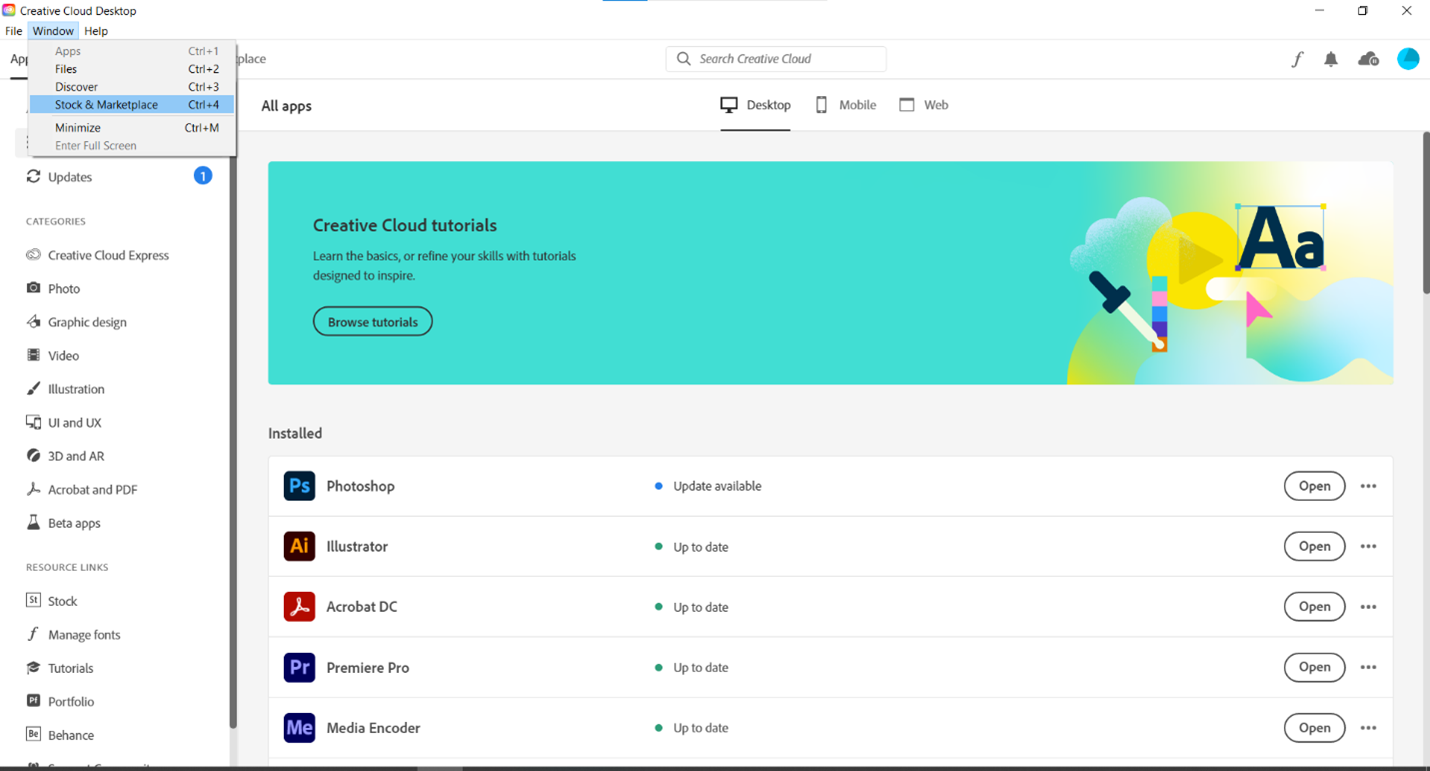Open the notifications bell
Image resolution: width=1430 pixels, height=771 pixels.
(1331, 59)
